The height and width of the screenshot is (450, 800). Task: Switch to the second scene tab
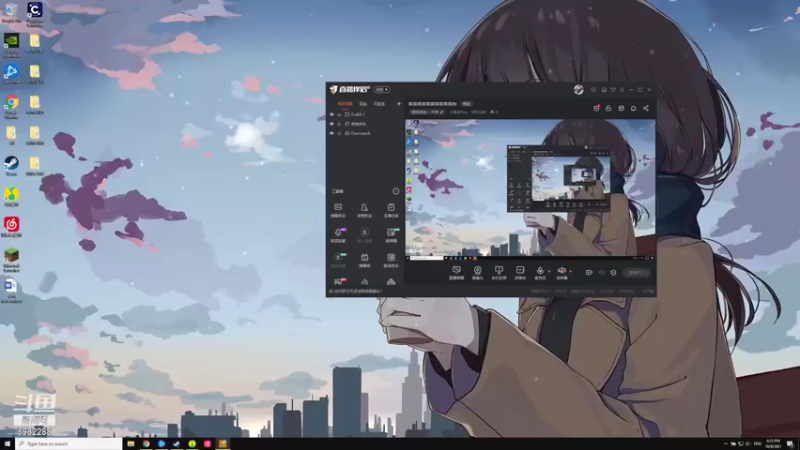tap(363, 104)
